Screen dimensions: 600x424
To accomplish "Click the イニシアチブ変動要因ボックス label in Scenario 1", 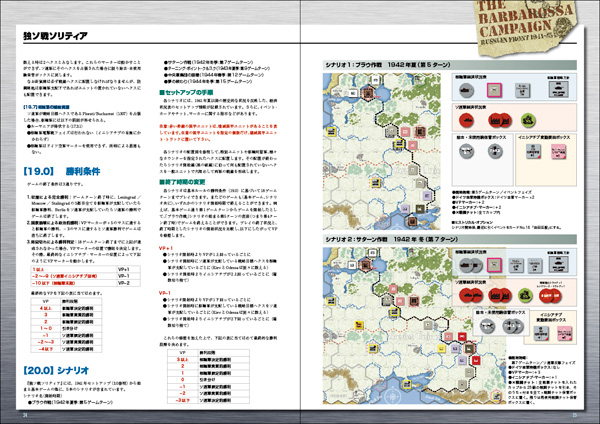I will (x=544, y=137).
